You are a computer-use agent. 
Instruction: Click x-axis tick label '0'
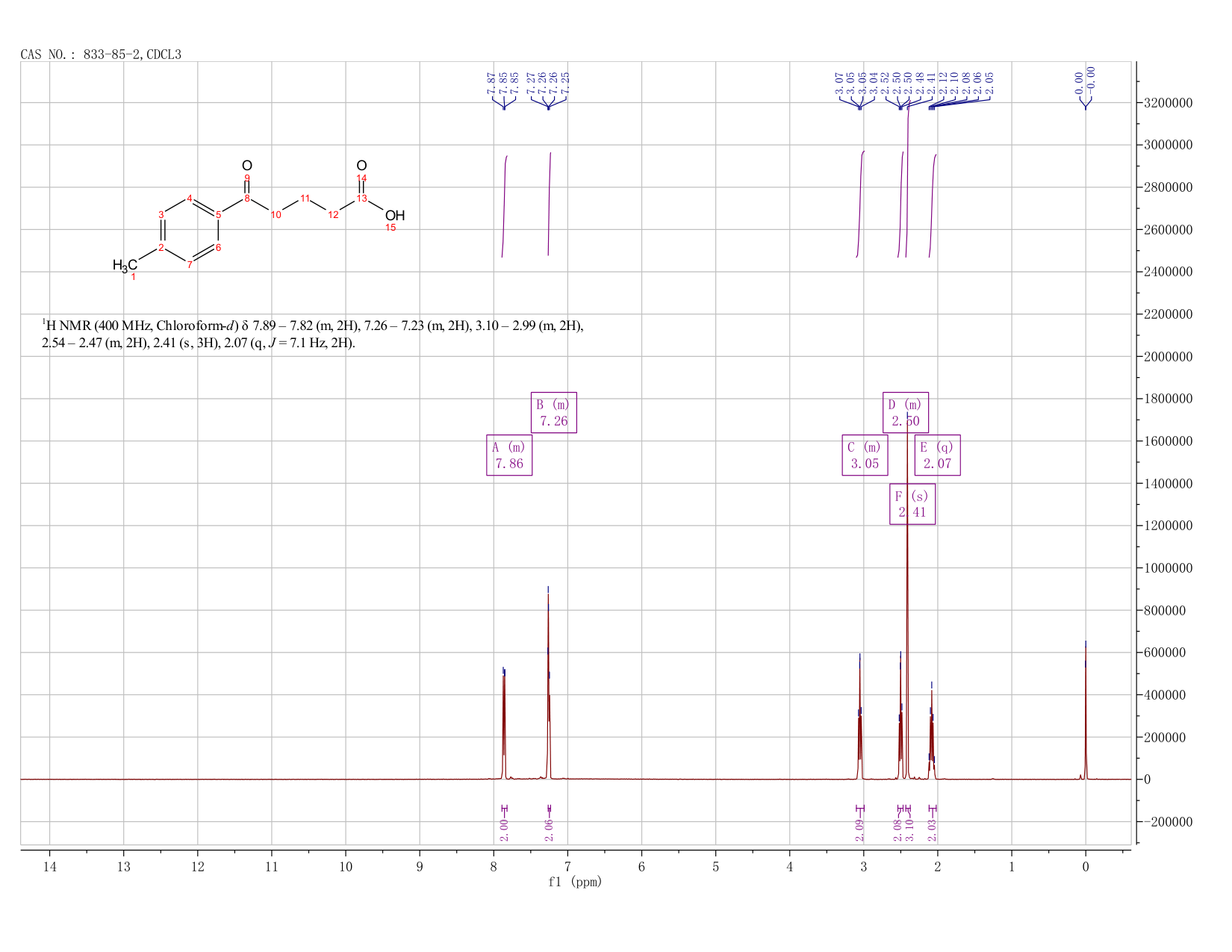1085,866
